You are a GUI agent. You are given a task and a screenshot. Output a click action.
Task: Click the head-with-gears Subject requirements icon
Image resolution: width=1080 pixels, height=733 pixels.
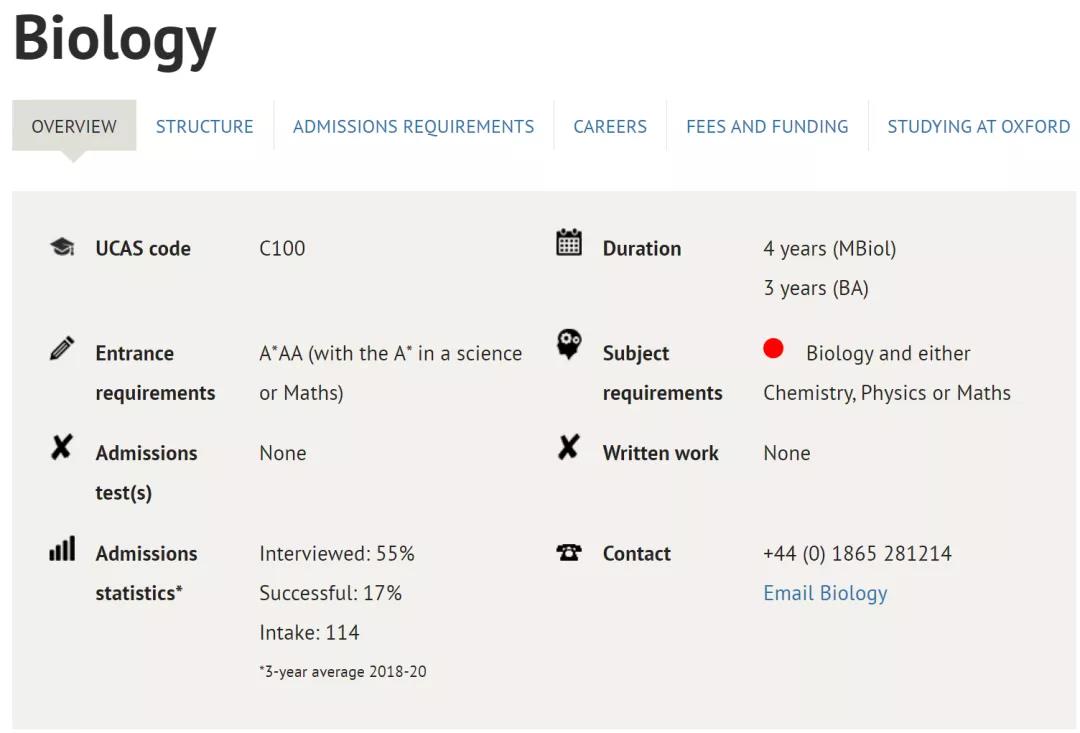point(569,344)
